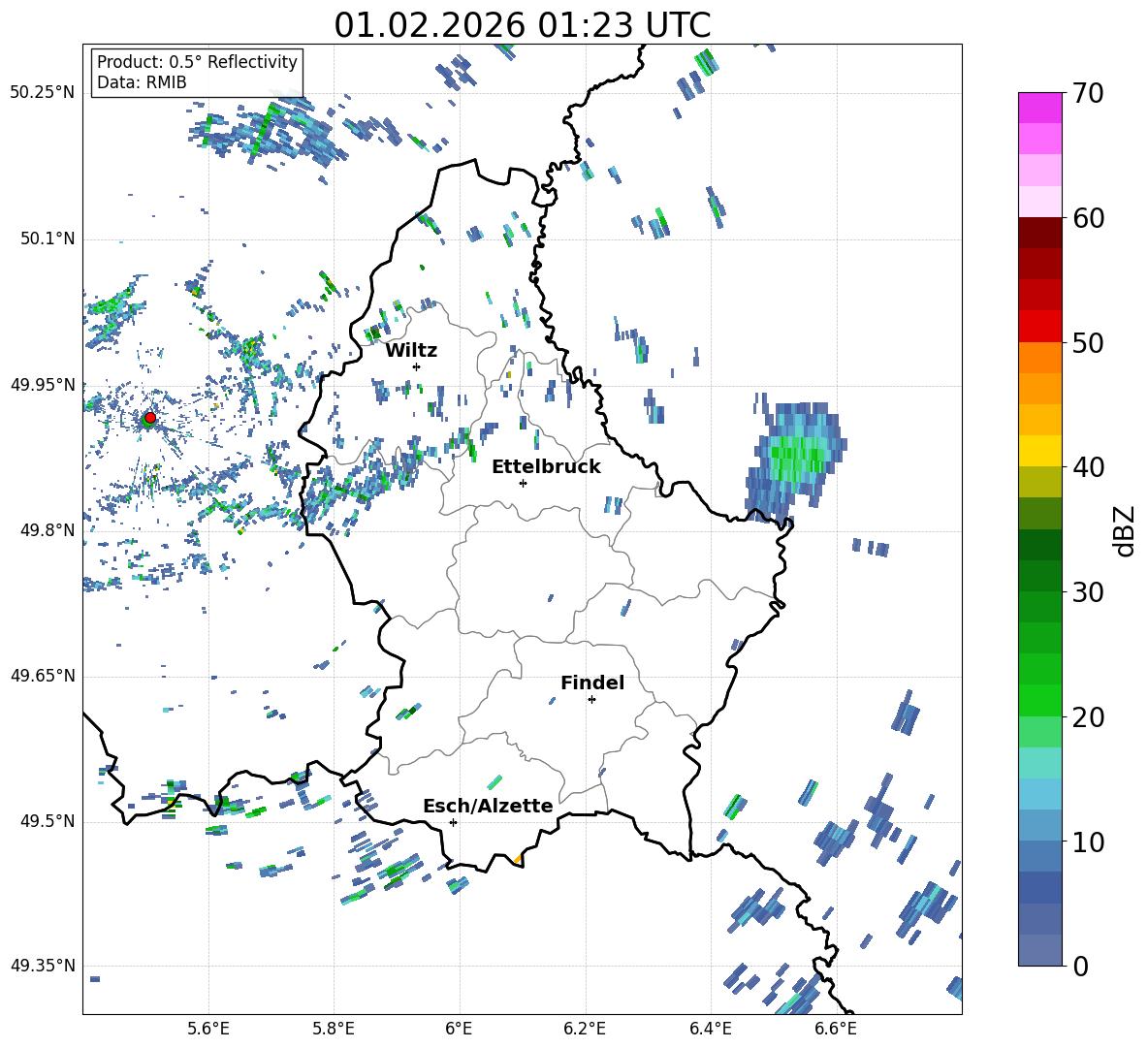Click the Ettelbruck town label
The height and width of the screenshot is (1048, 1148).
click(546, 466)
